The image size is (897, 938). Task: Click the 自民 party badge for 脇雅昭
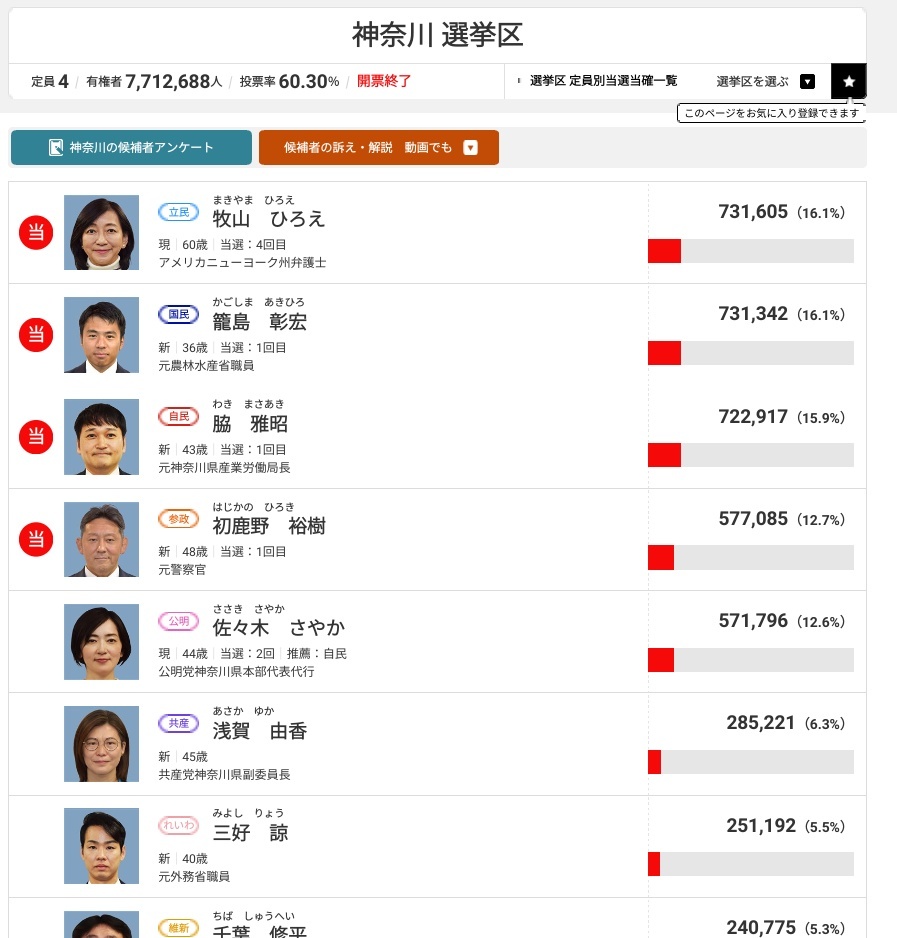(178, 416)
